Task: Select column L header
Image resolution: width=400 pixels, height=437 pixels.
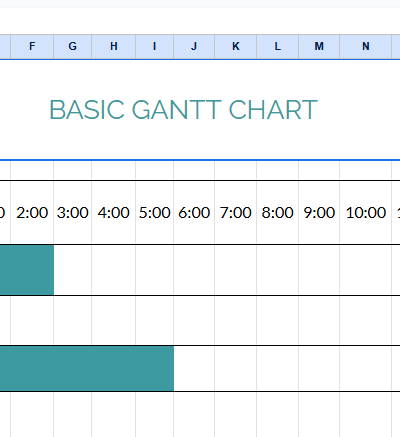Action: pyautogui.click(x=278, y=46)
